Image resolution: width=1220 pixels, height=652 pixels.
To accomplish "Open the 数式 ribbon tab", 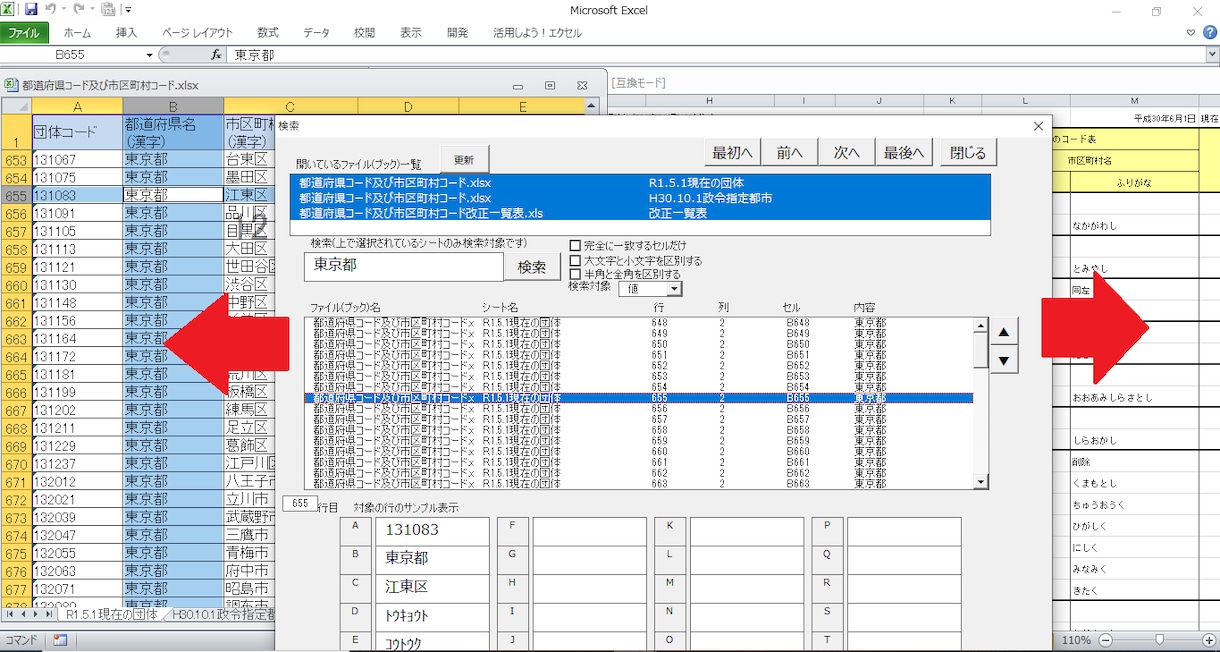I will [x=268, y=33].
